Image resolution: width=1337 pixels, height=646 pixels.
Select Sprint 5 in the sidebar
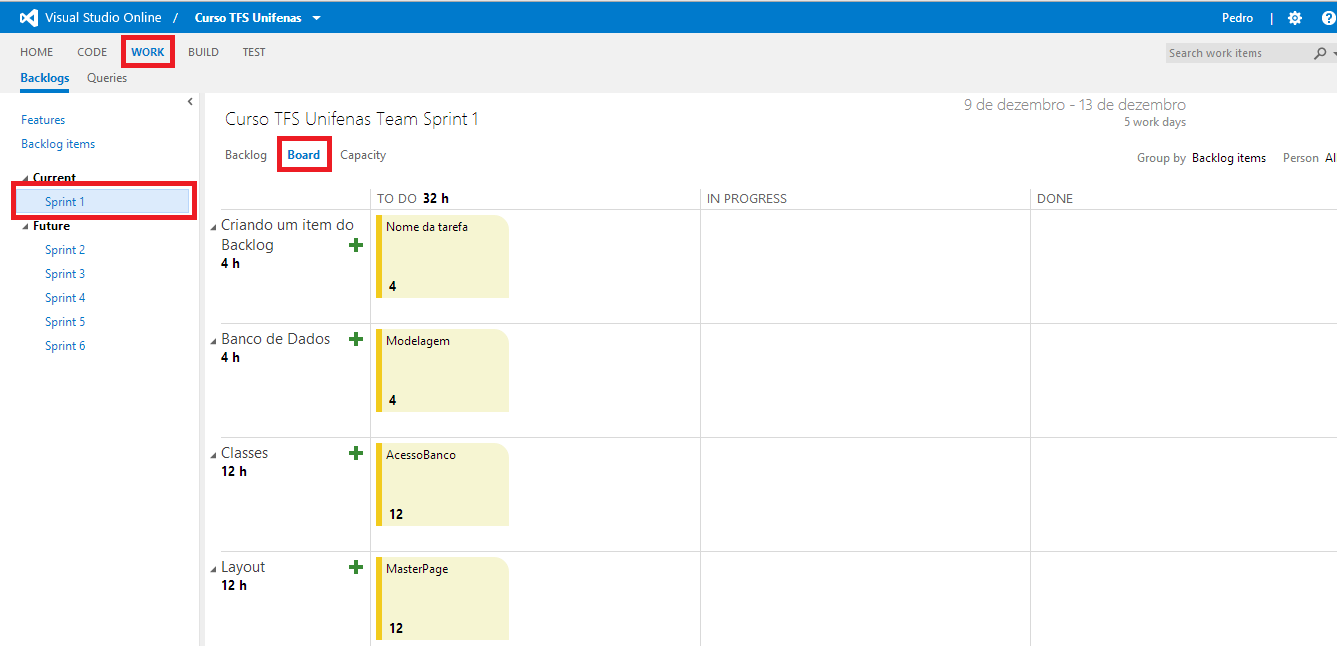point(65,322)
